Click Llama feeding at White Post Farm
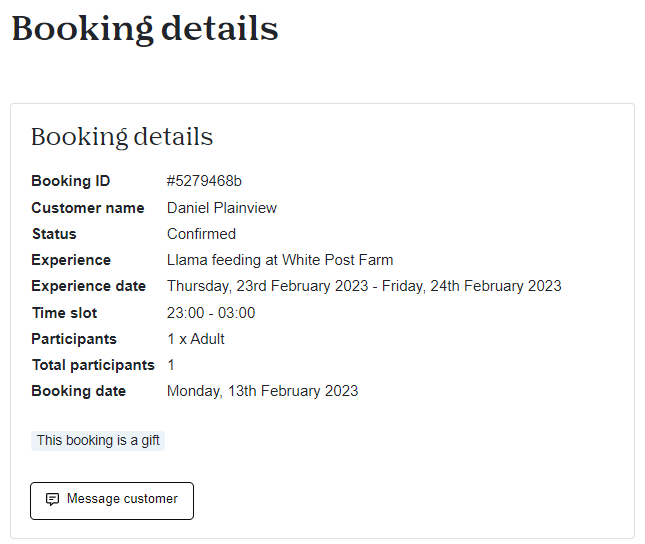The image size is (645, 544). 280,260
